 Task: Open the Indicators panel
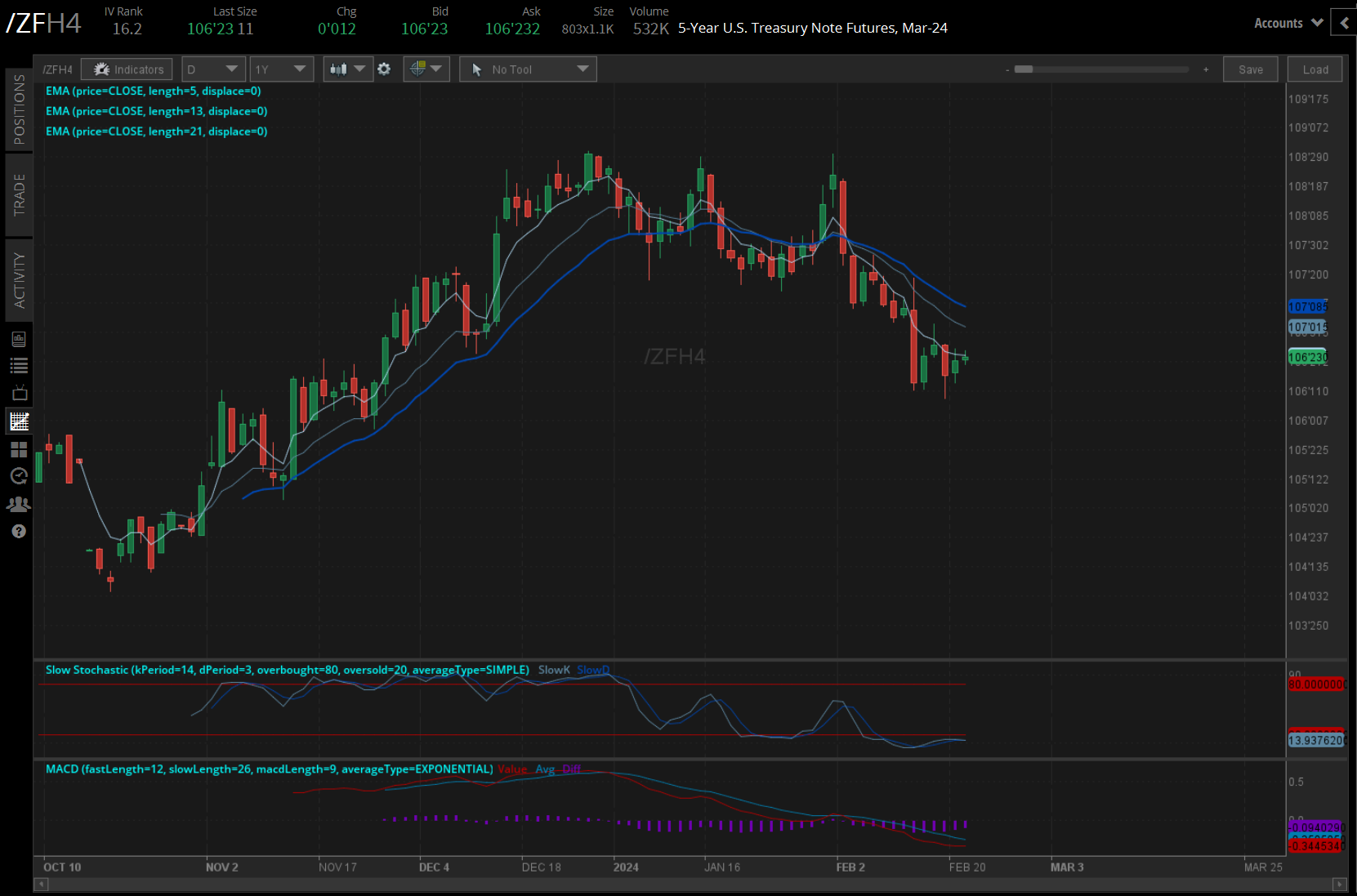(127, 69)
